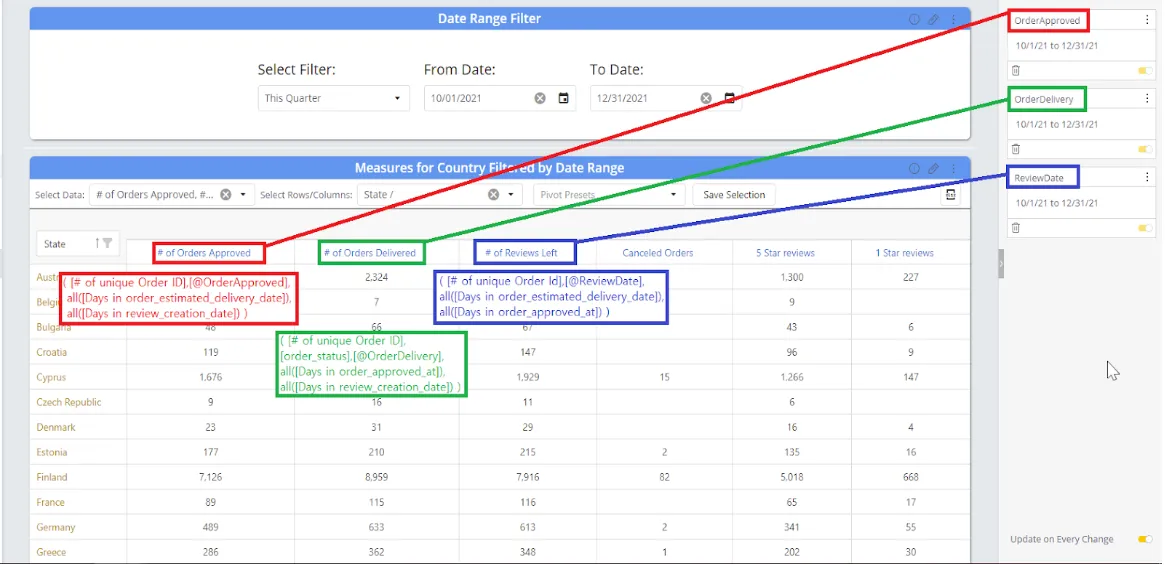
Task: Toggle the OrderApproved filter switch
Action: click(1145, 71)
